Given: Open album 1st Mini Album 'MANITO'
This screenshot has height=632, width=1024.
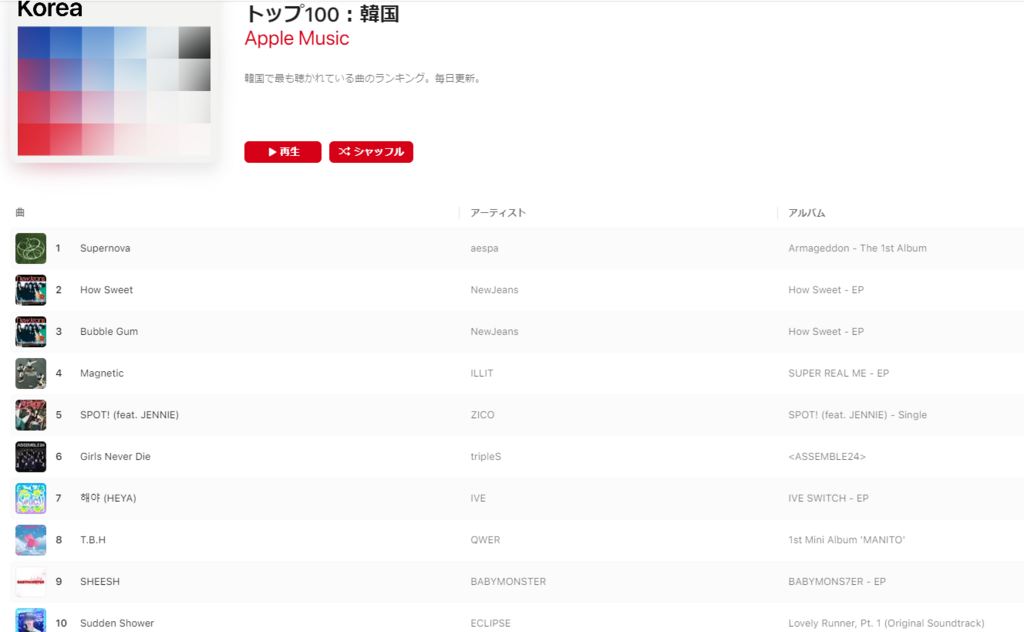Looking at the screenshot, I should [x=846, y=540].
